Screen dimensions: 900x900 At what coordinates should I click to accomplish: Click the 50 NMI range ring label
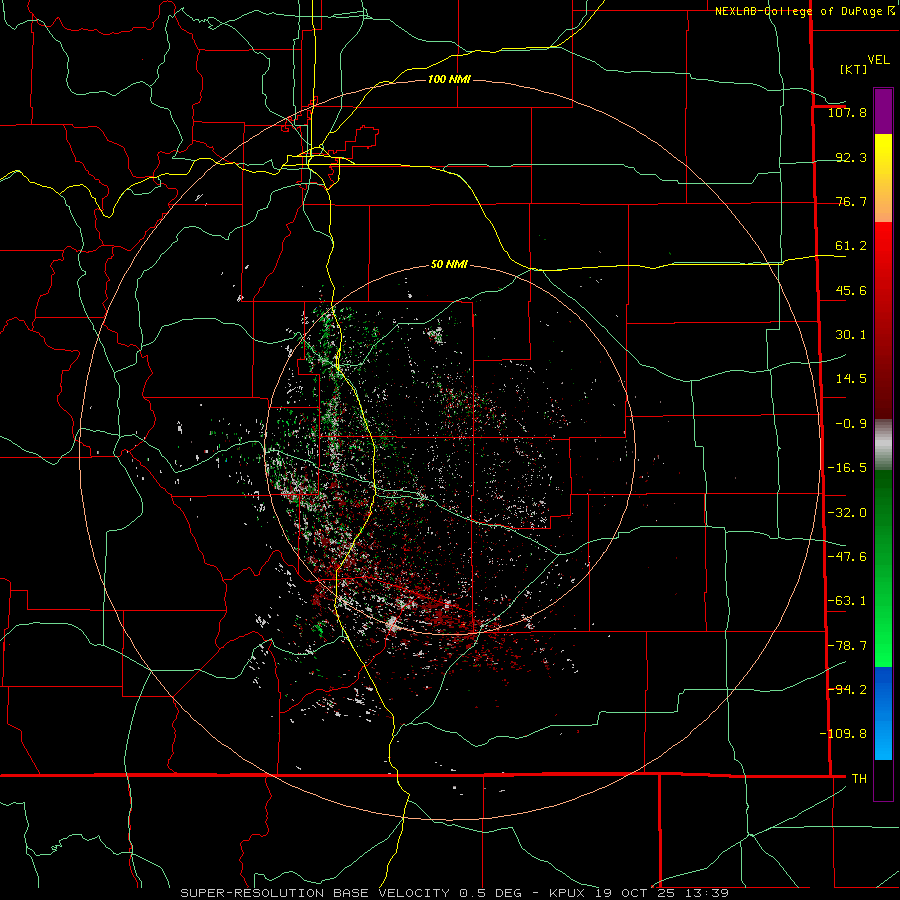[449, 265]
